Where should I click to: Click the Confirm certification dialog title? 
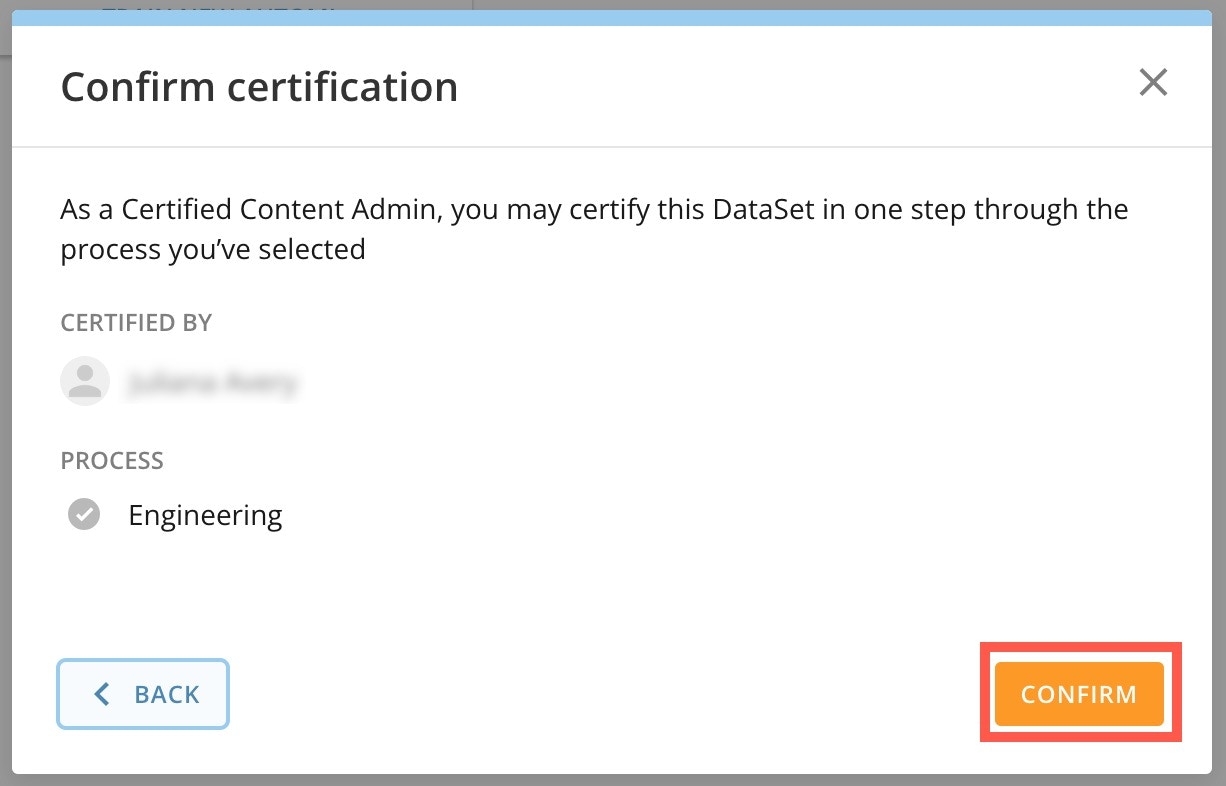pos(259,87)
